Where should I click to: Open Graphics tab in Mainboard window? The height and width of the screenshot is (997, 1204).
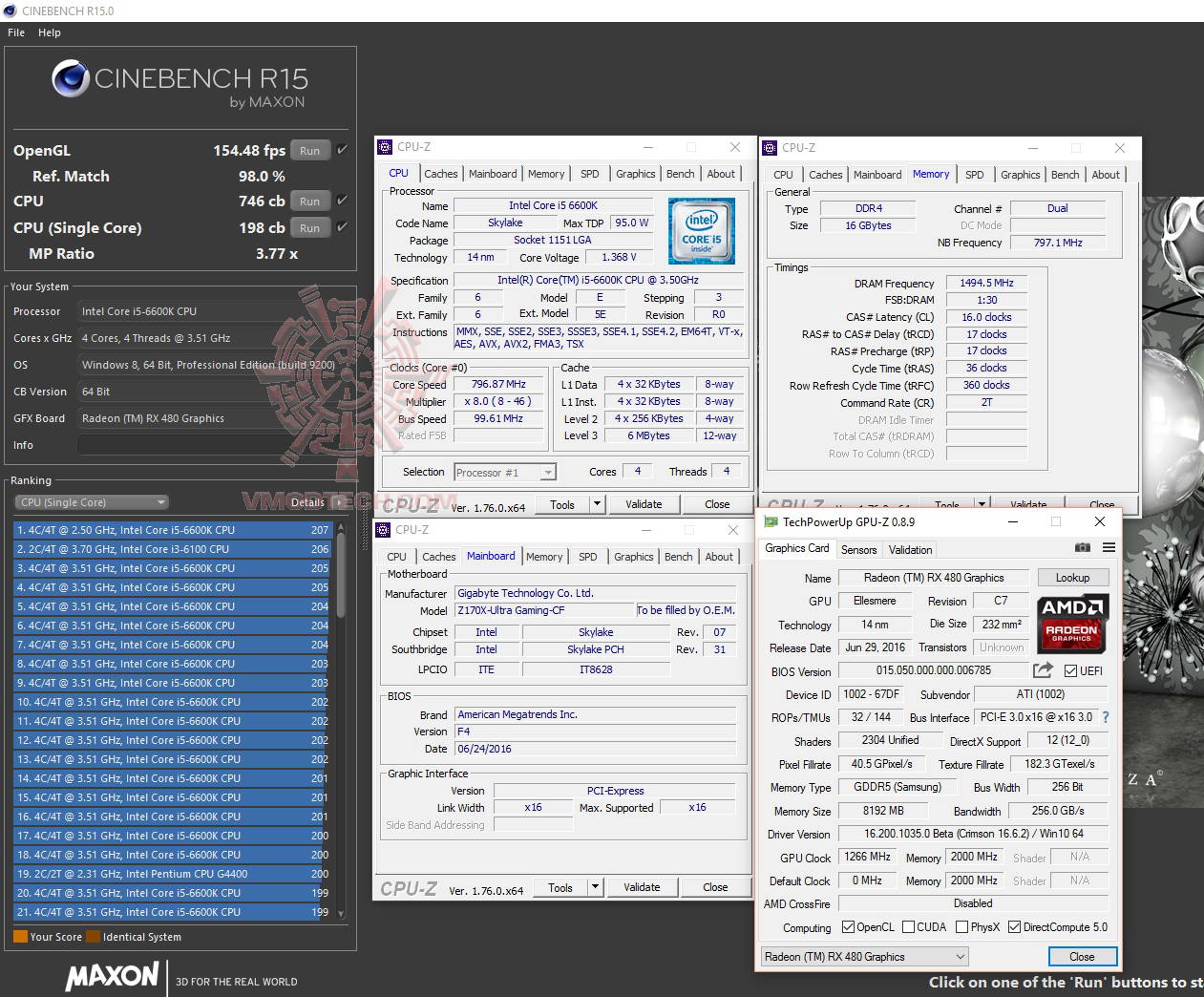pyautogui.click(x=634, y=557)
